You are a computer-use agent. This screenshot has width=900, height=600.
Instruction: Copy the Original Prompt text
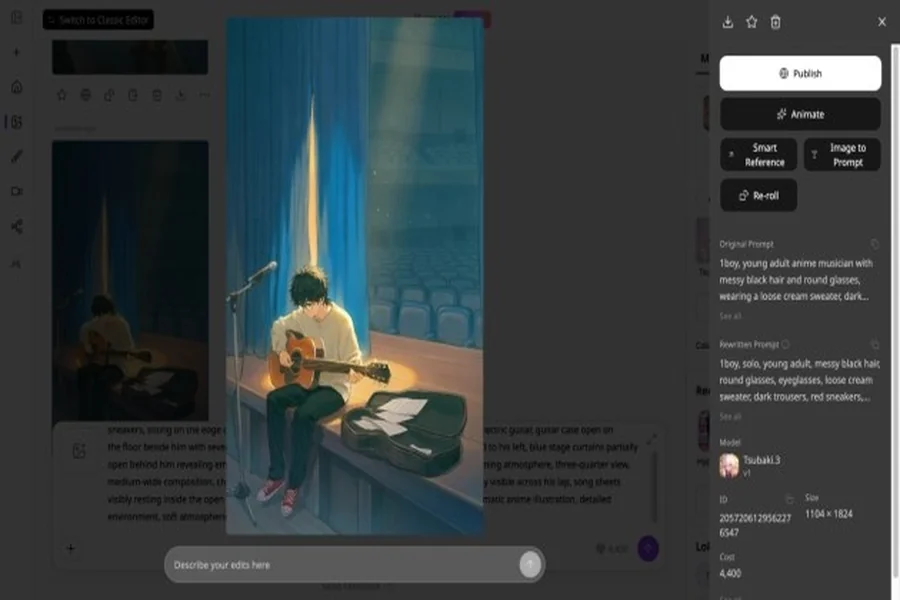pos(875,244)
